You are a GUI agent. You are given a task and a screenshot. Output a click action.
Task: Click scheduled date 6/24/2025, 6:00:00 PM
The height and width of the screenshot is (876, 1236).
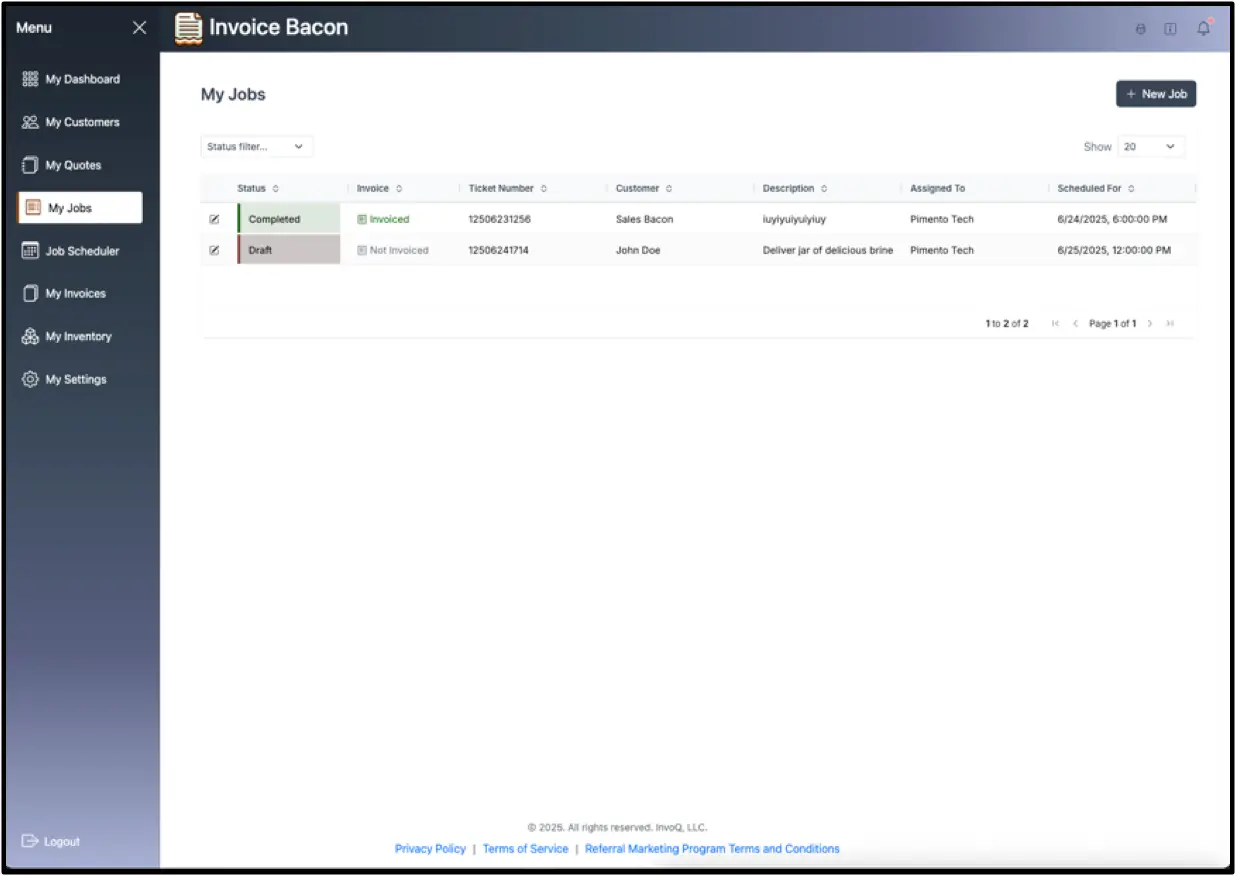[1112, 219]
